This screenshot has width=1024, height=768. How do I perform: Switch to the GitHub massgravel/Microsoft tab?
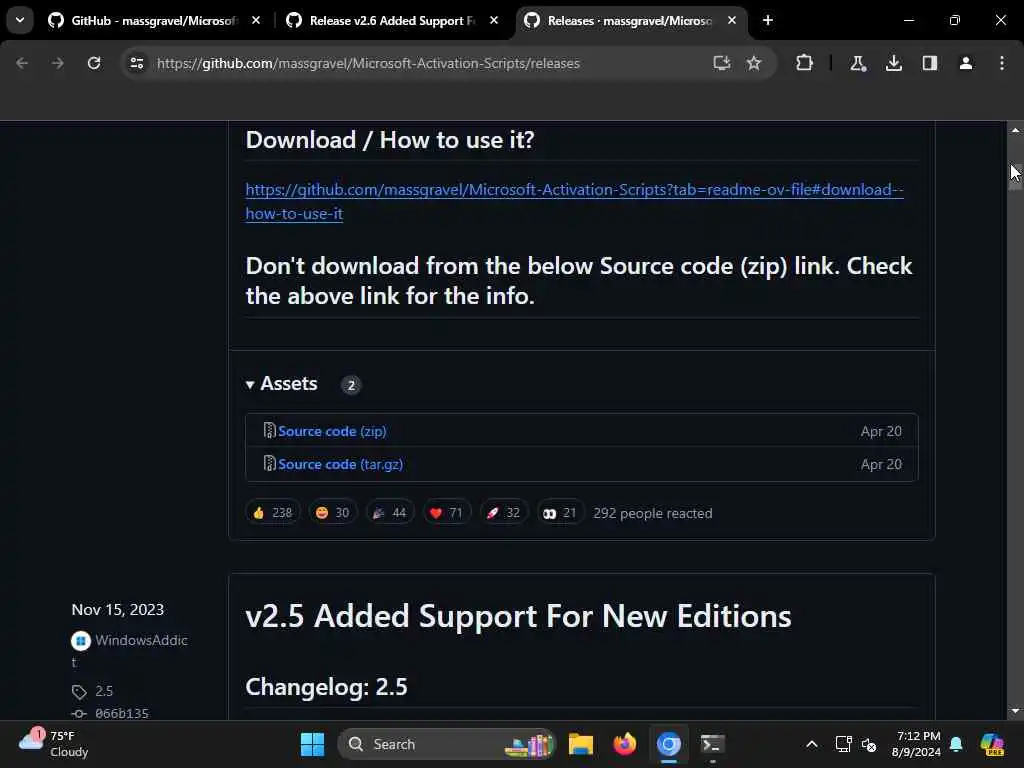(154, 21)
